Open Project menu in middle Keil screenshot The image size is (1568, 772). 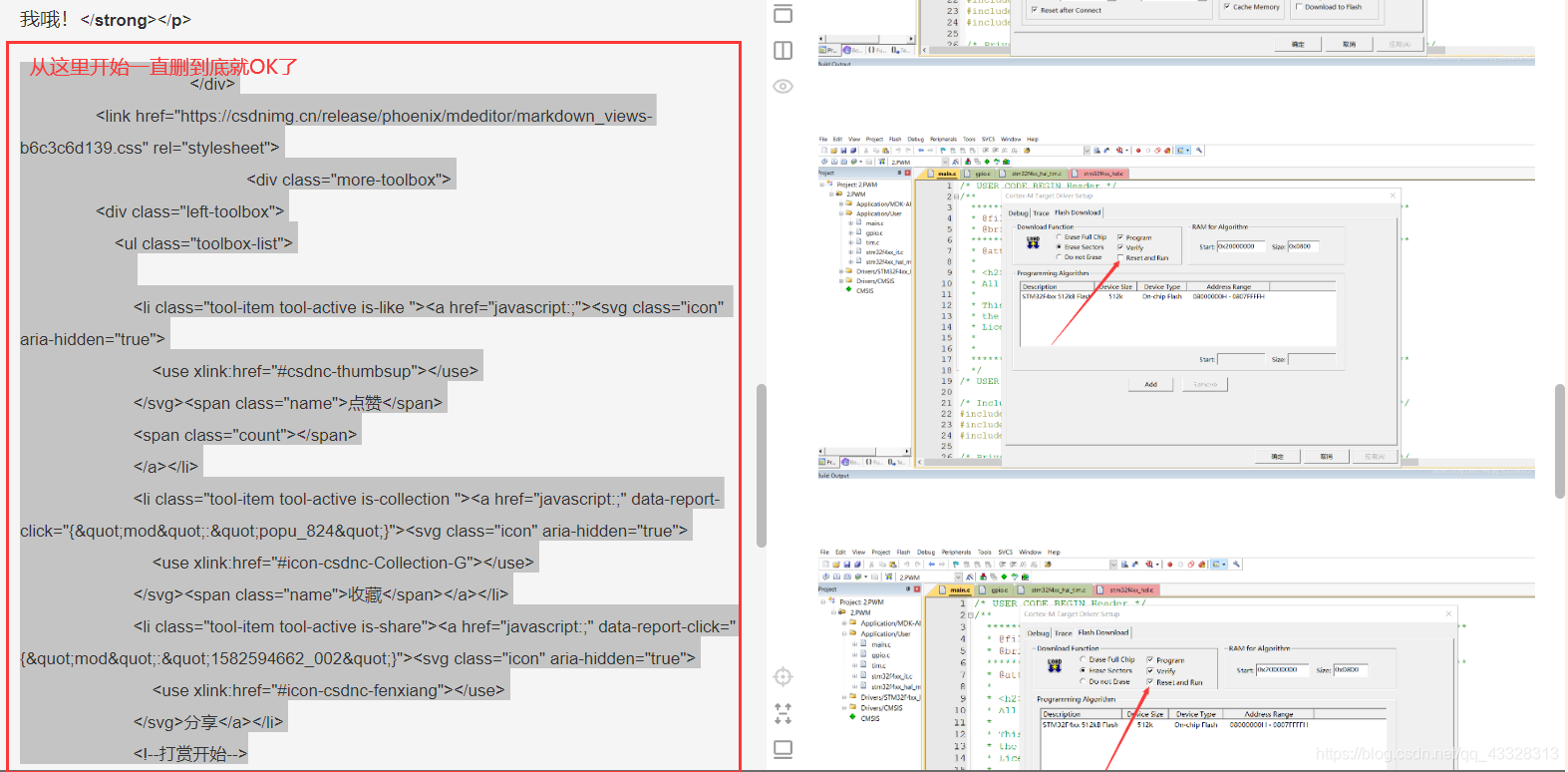click(x=874, y=140)
